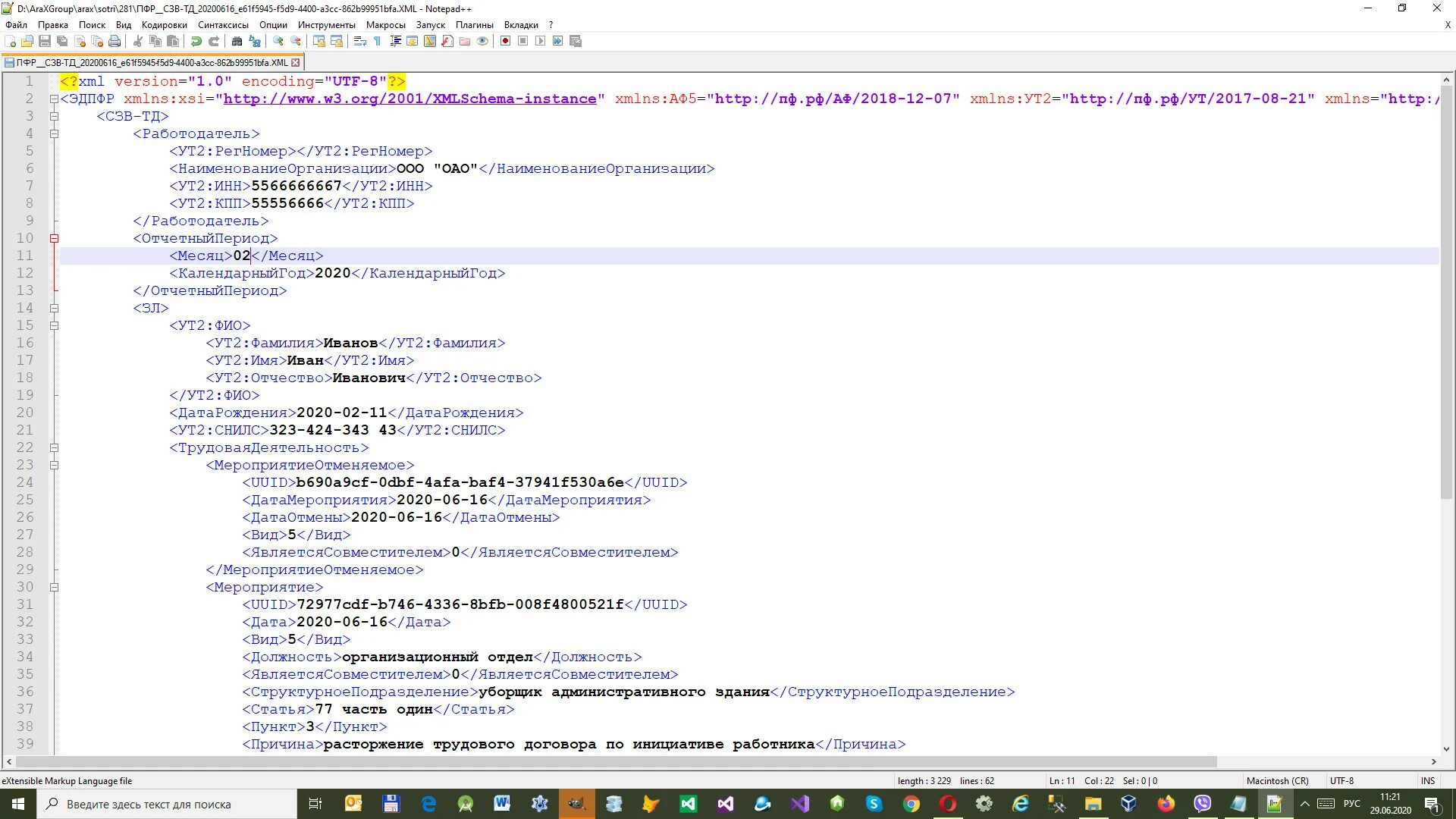1456x819 pixels.
Task: Collapse the УТ2:ФИО node fold marker
Action: pyautogui.click(x=54, y=326)
